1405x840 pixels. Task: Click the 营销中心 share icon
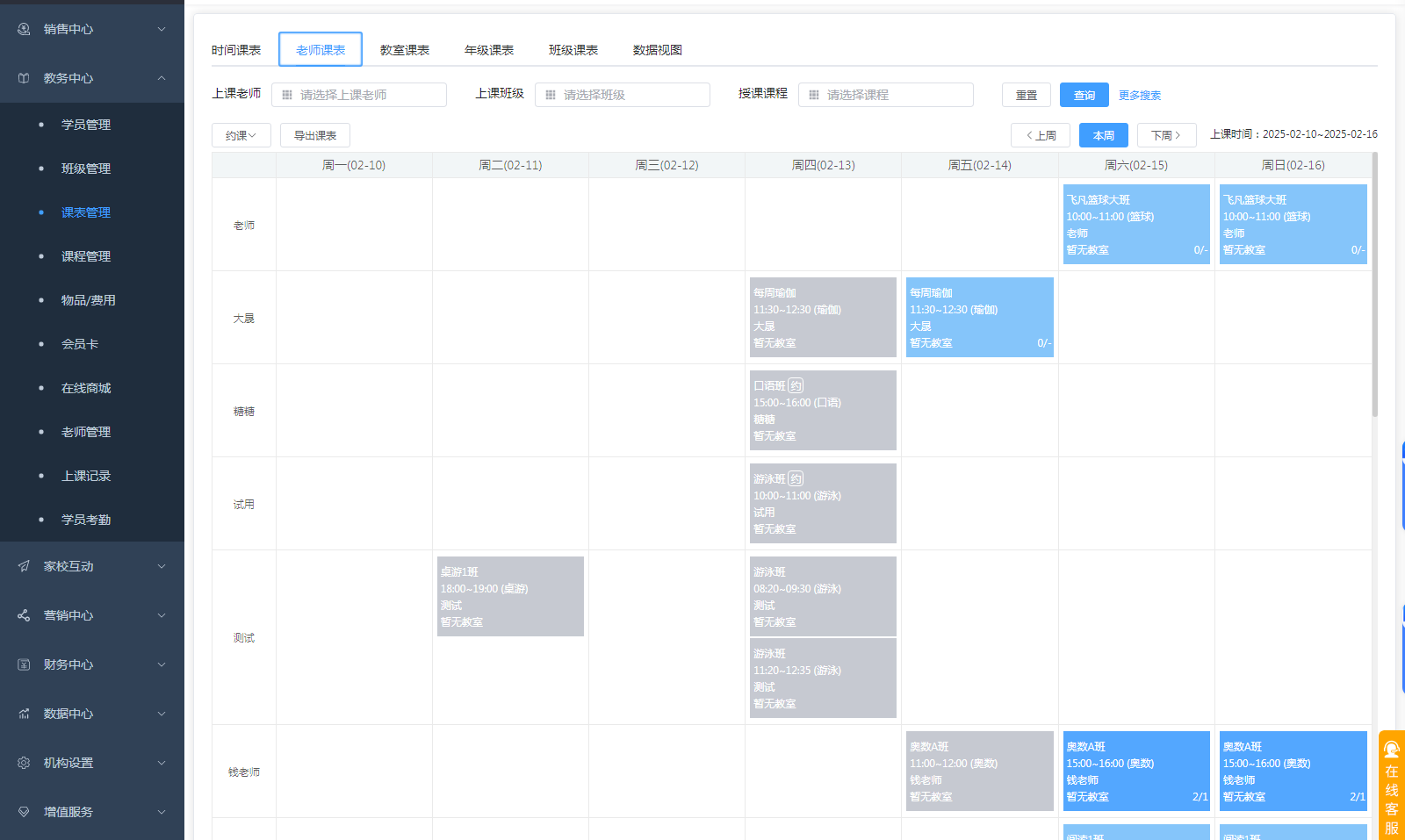click(x=24, y=615)
